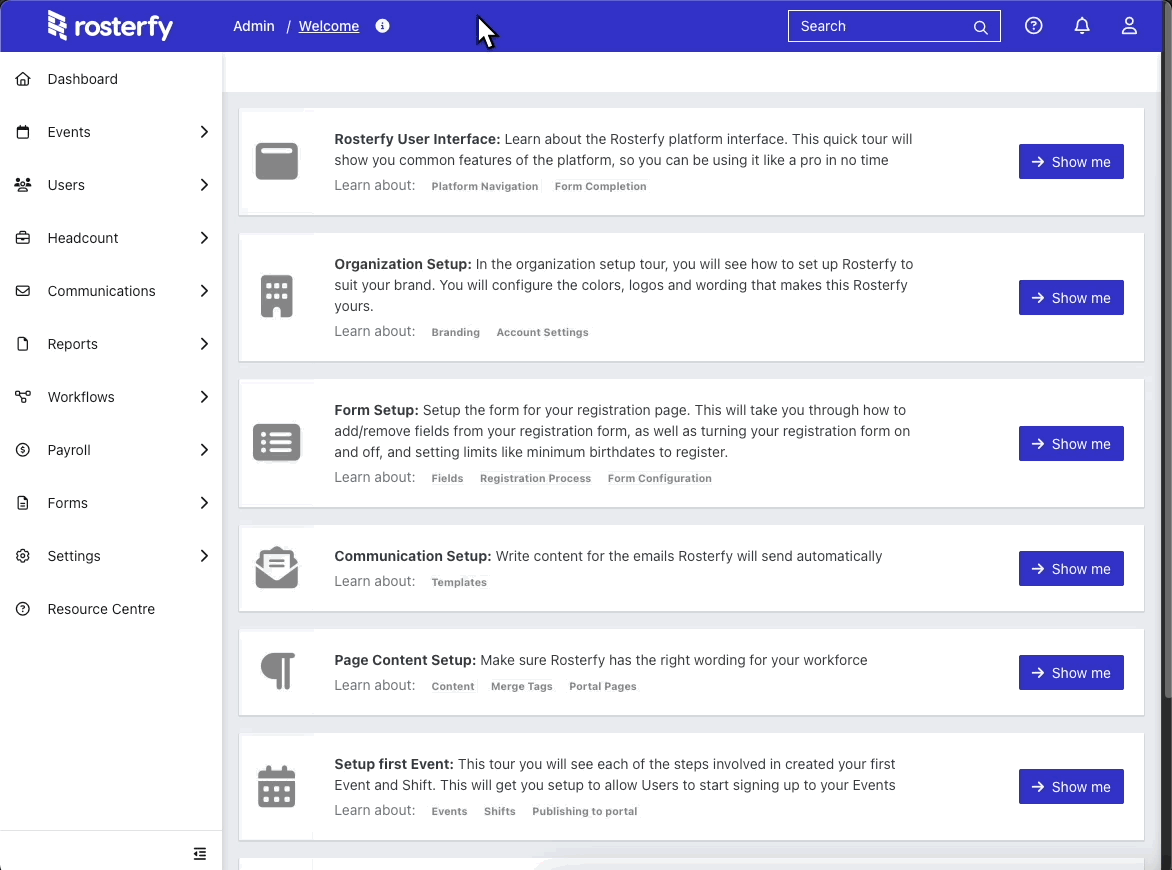Click the Users group icon
This screenshot has width=1172, height=870.
pyautogui.click(x=23, y=185)
